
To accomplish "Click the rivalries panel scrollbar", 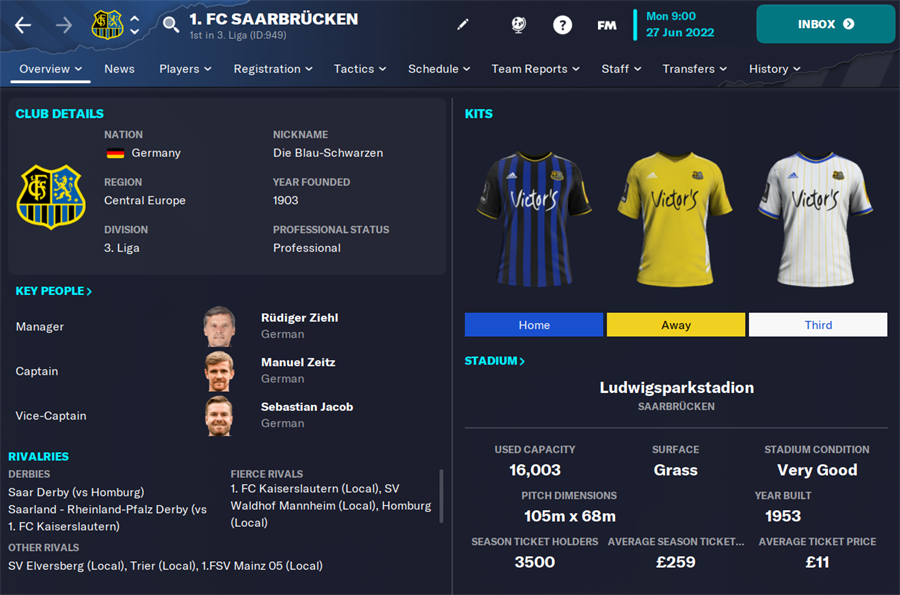I will point(441,496).
